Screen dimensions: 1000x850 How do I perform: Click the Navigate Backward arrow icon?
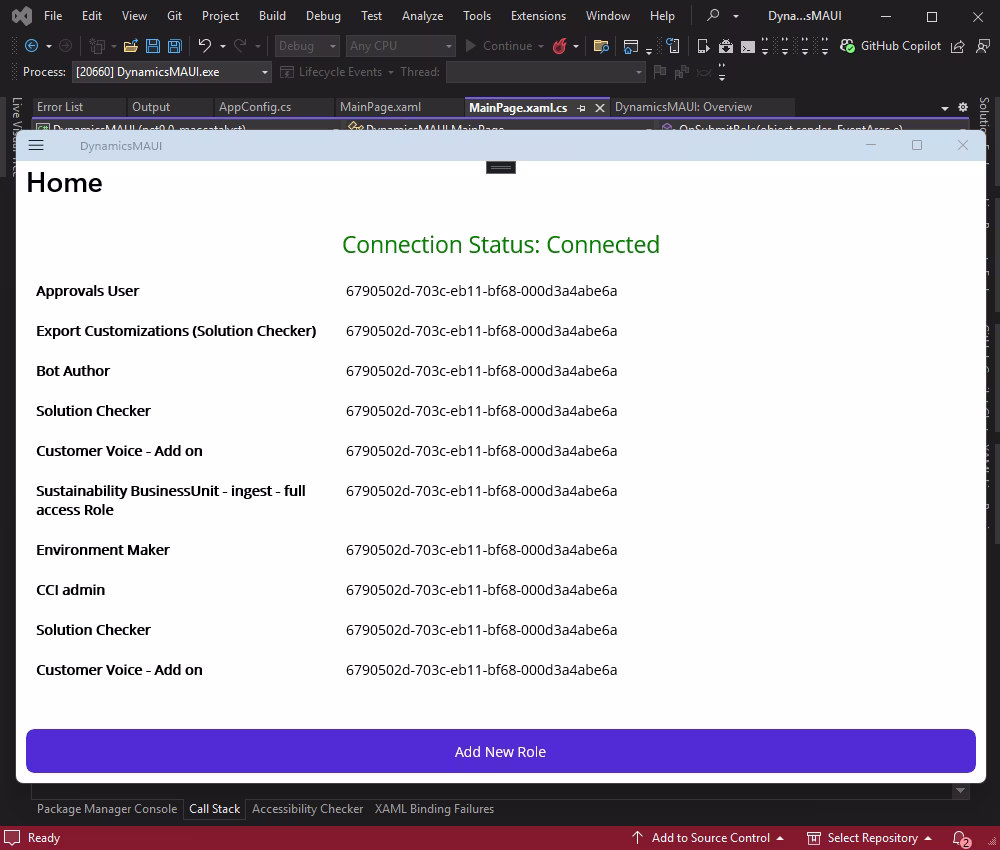tap(31, 46)
